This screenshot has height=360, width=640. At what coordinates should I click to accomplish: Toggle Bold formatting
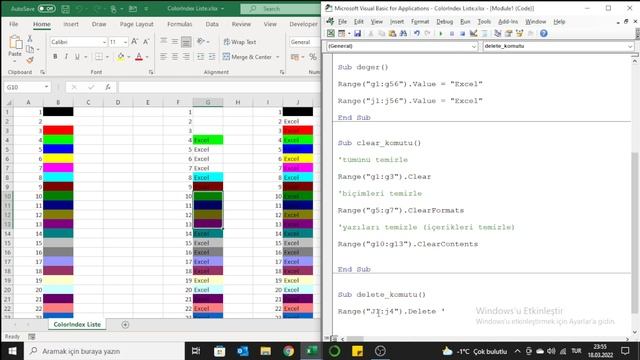(x=55, y=57)
